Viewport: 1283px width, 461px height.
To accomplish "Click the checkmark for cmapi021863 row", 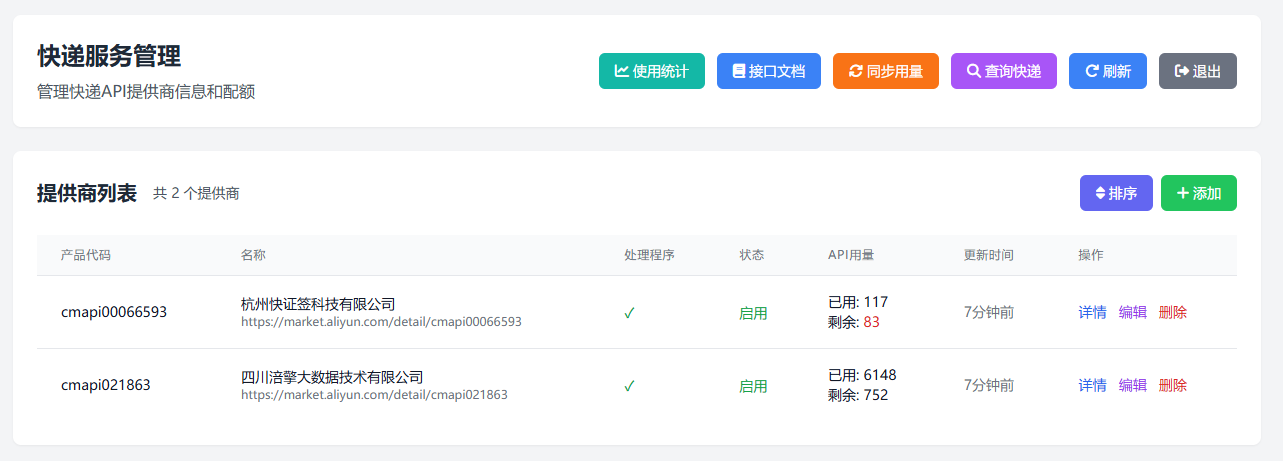I will click(x=629, y=386).
